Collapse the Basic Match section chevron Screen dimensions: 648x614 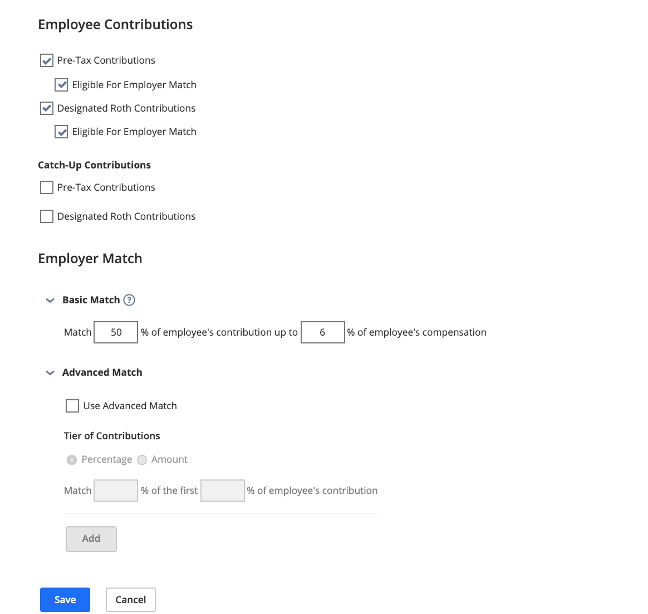click(x=50, y=300)
